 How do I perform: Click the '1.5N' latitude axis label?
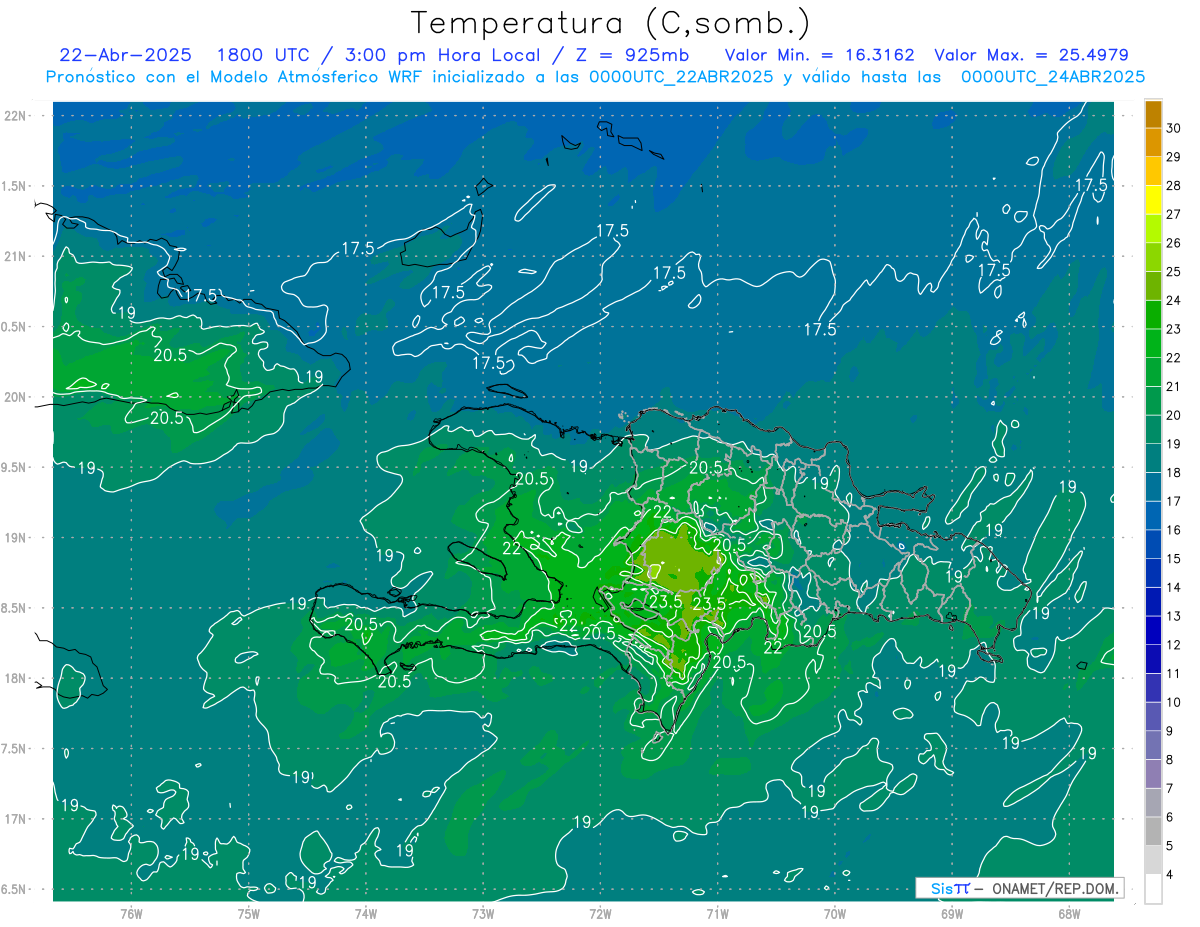click(x=13, y=186)
